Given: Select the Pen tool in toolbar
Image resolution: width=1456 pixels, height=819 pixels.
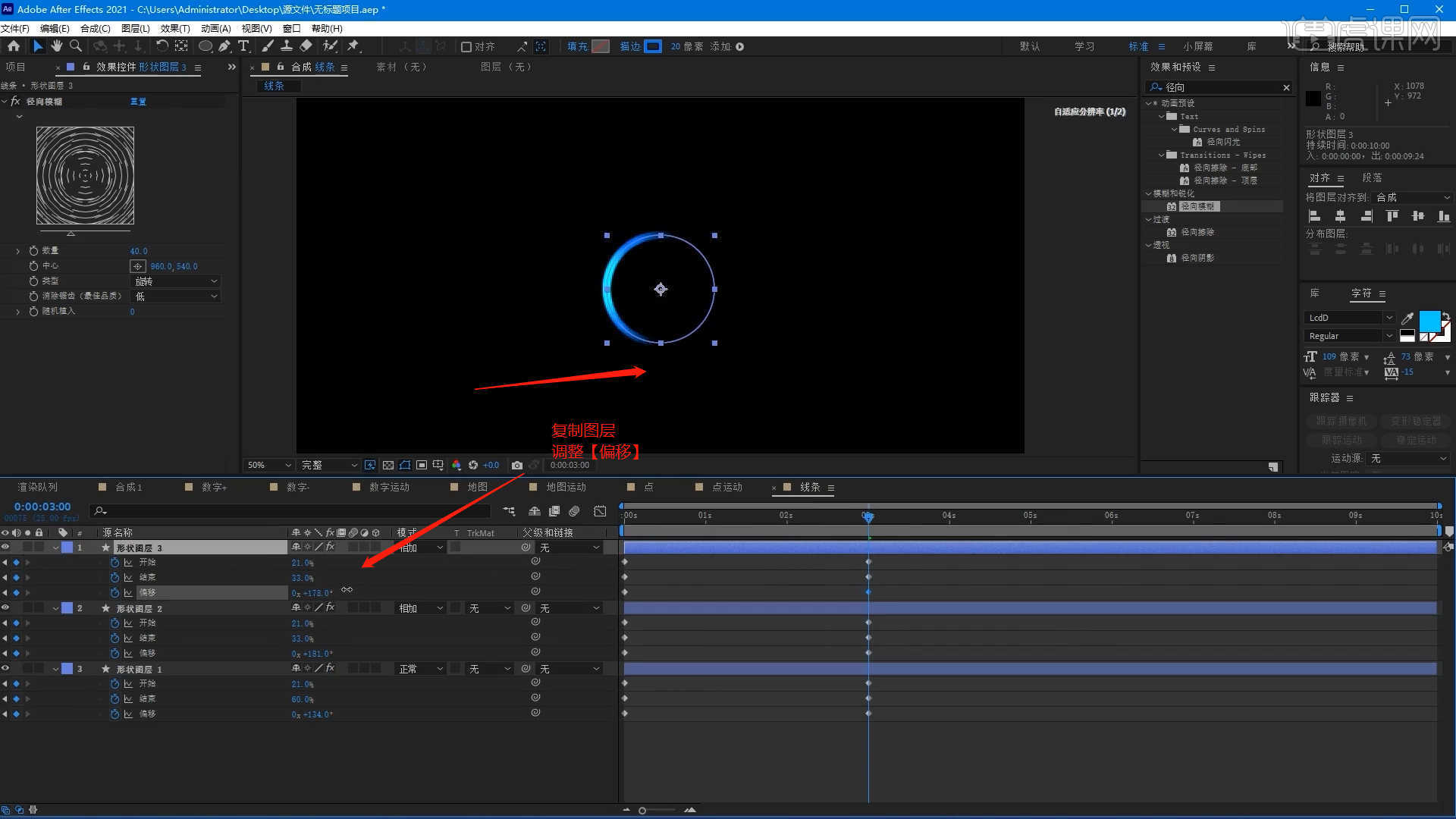Looking at the screenshot, I should pos(224,46).
